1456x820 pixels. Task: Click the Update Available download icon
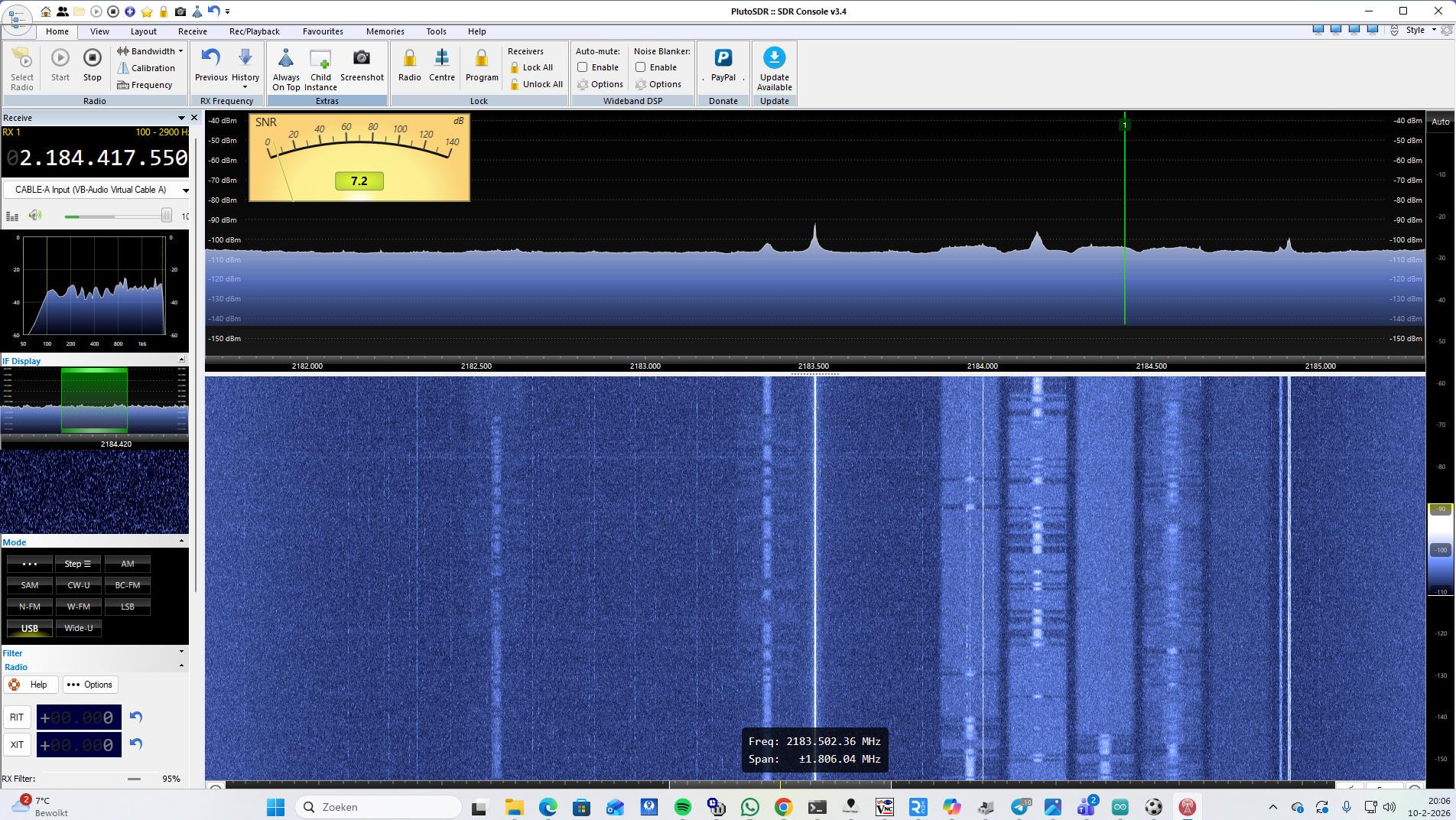click(774, 58)
